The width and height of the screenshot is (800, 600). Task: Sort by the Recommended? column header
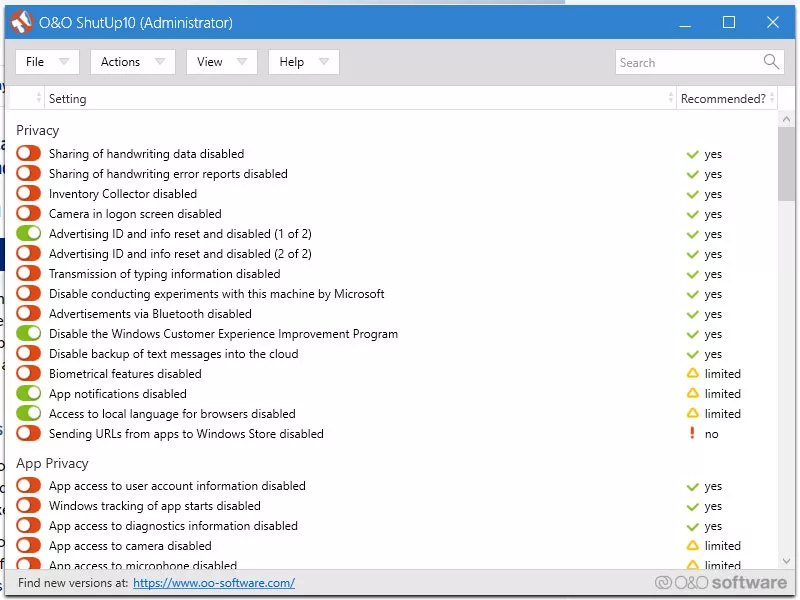pyautogui.click(x=727, y=98)
